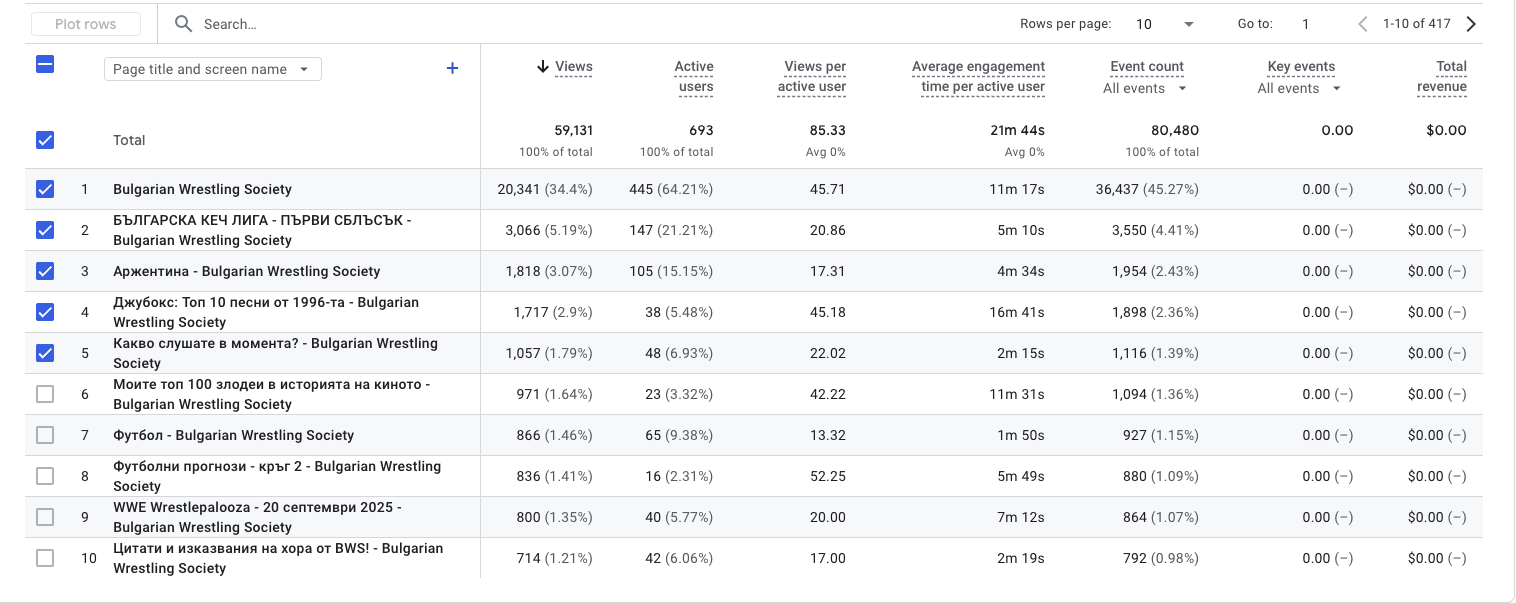
Task: Expand Key events All events dropdown
Action: (1299, 89)
